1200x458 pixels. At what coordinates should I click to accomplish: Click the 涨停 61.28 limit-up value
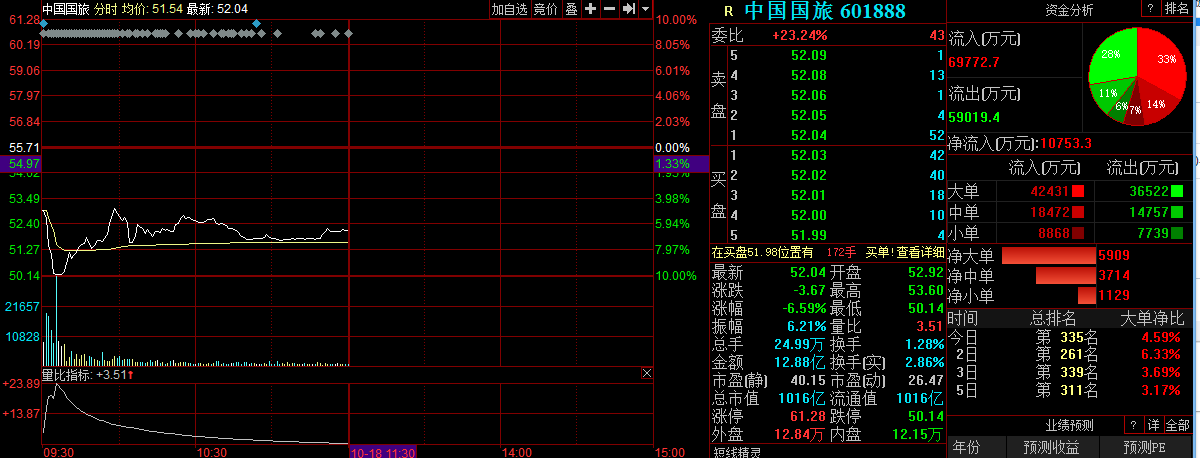coord(808,416)
